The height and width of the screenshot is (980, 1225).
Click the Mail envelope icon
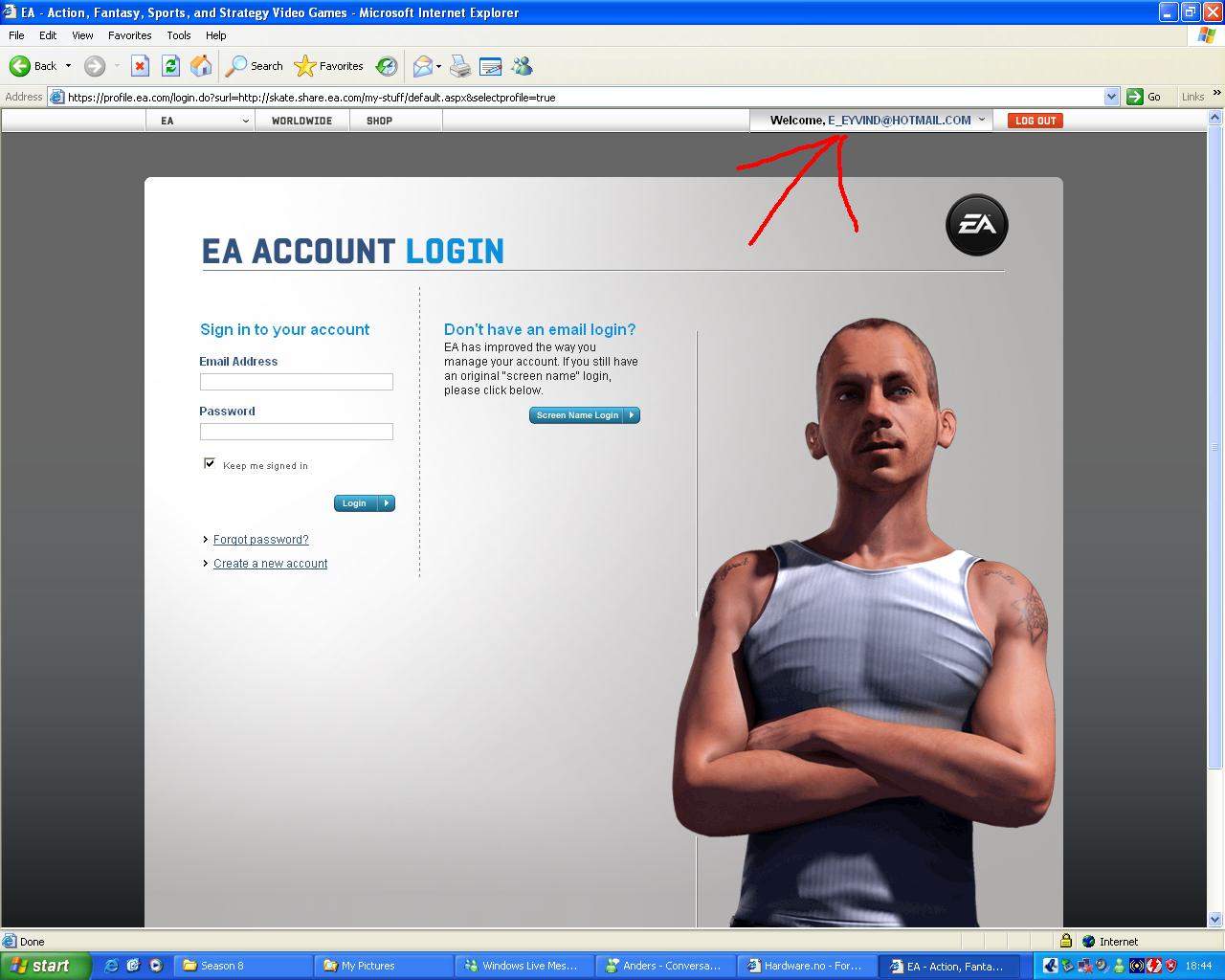point(422,66)
